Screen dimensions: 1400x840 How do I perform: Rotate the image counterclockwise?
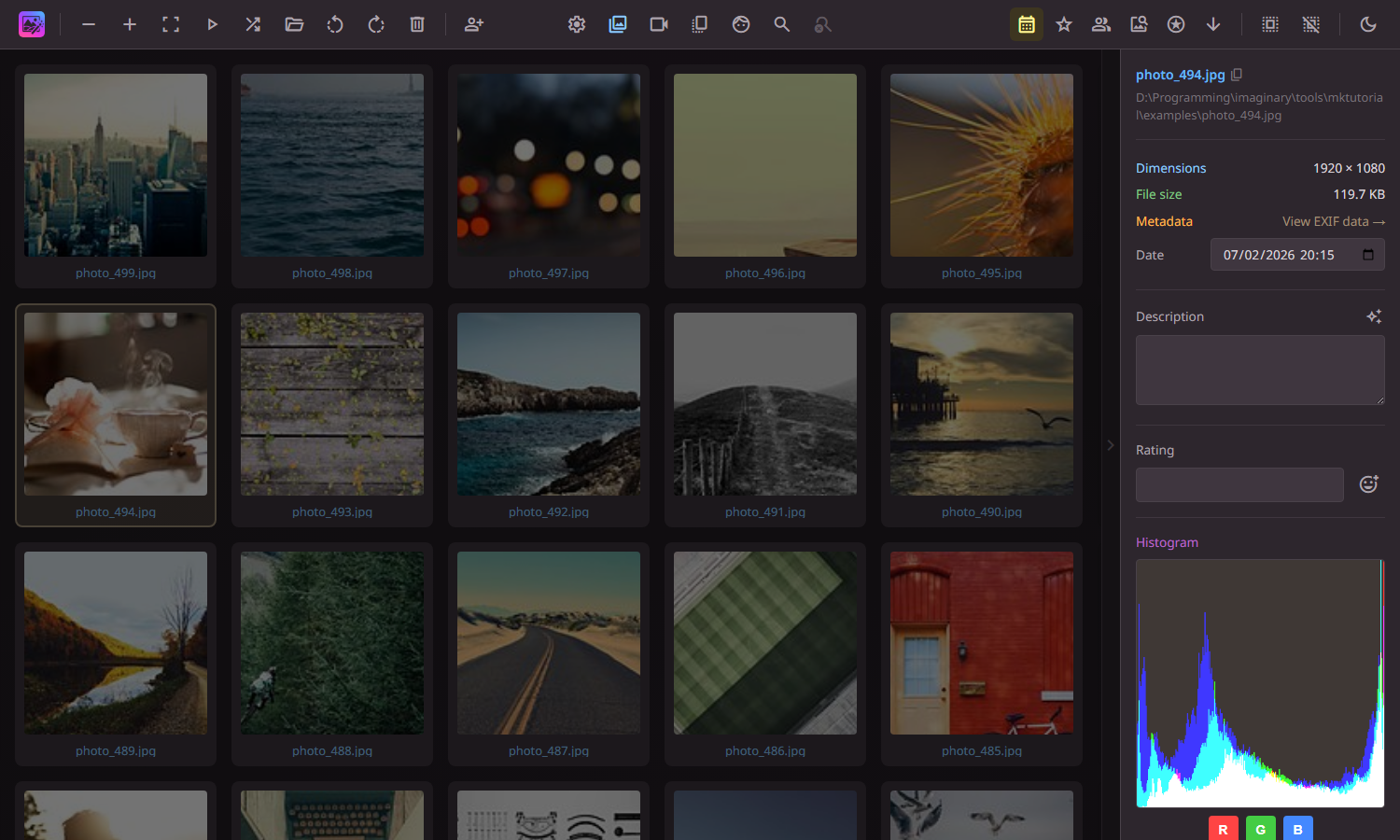tap(335, 24)
